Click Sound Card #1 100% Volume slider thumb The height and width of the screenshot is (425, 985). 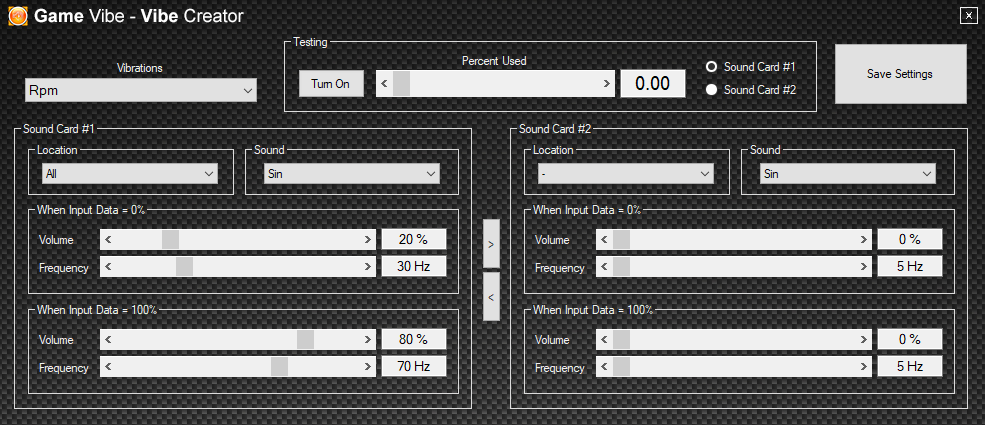pos(305,340)
